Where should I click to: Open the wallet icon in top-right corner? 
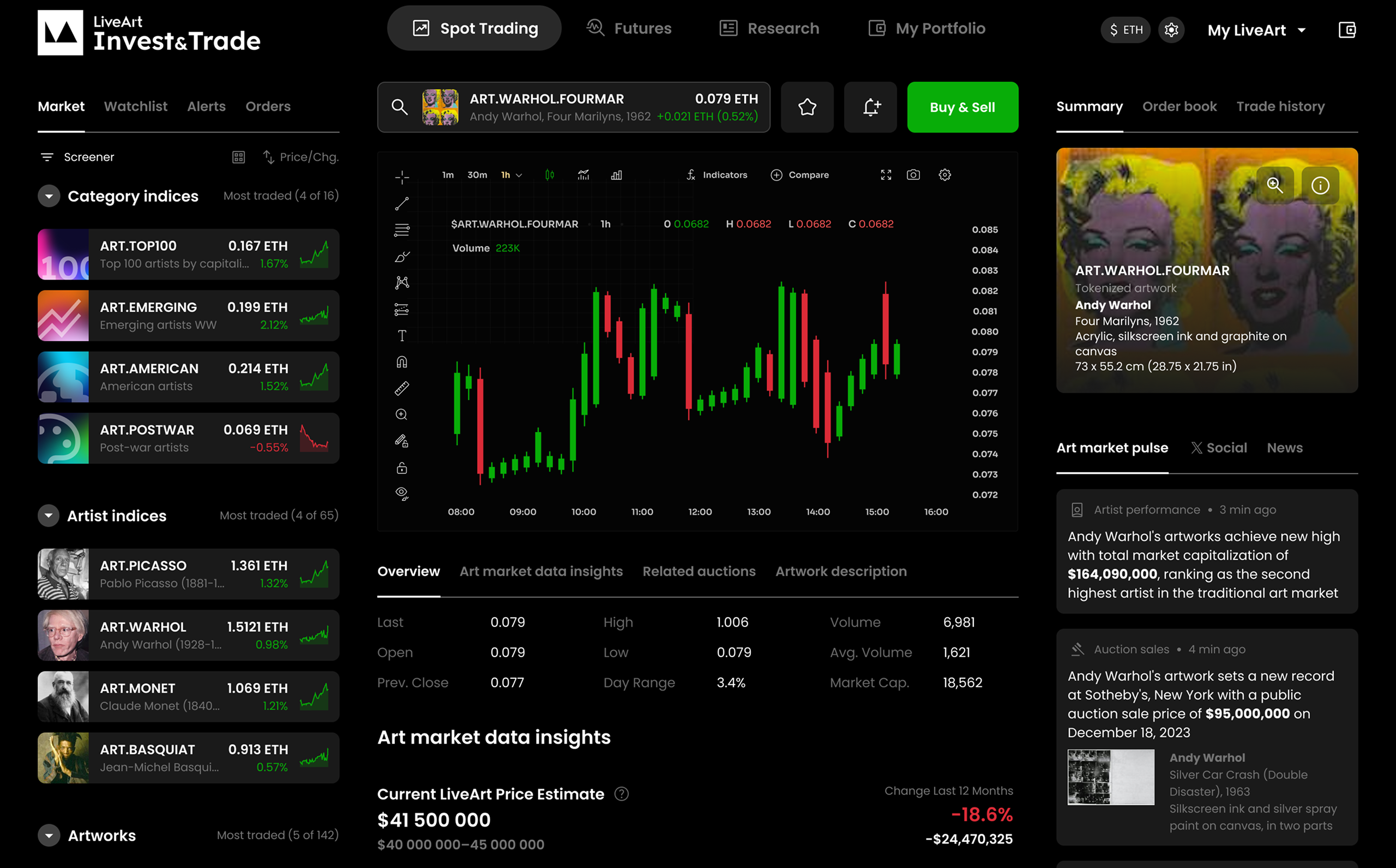[x=1347, y=30]
